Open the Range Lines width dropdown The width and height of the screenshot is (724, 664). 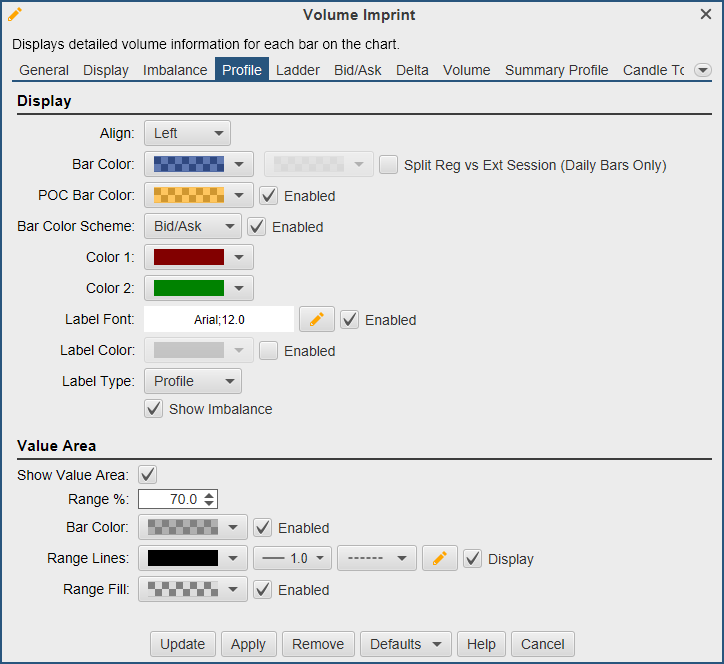(x=292, y=559)
